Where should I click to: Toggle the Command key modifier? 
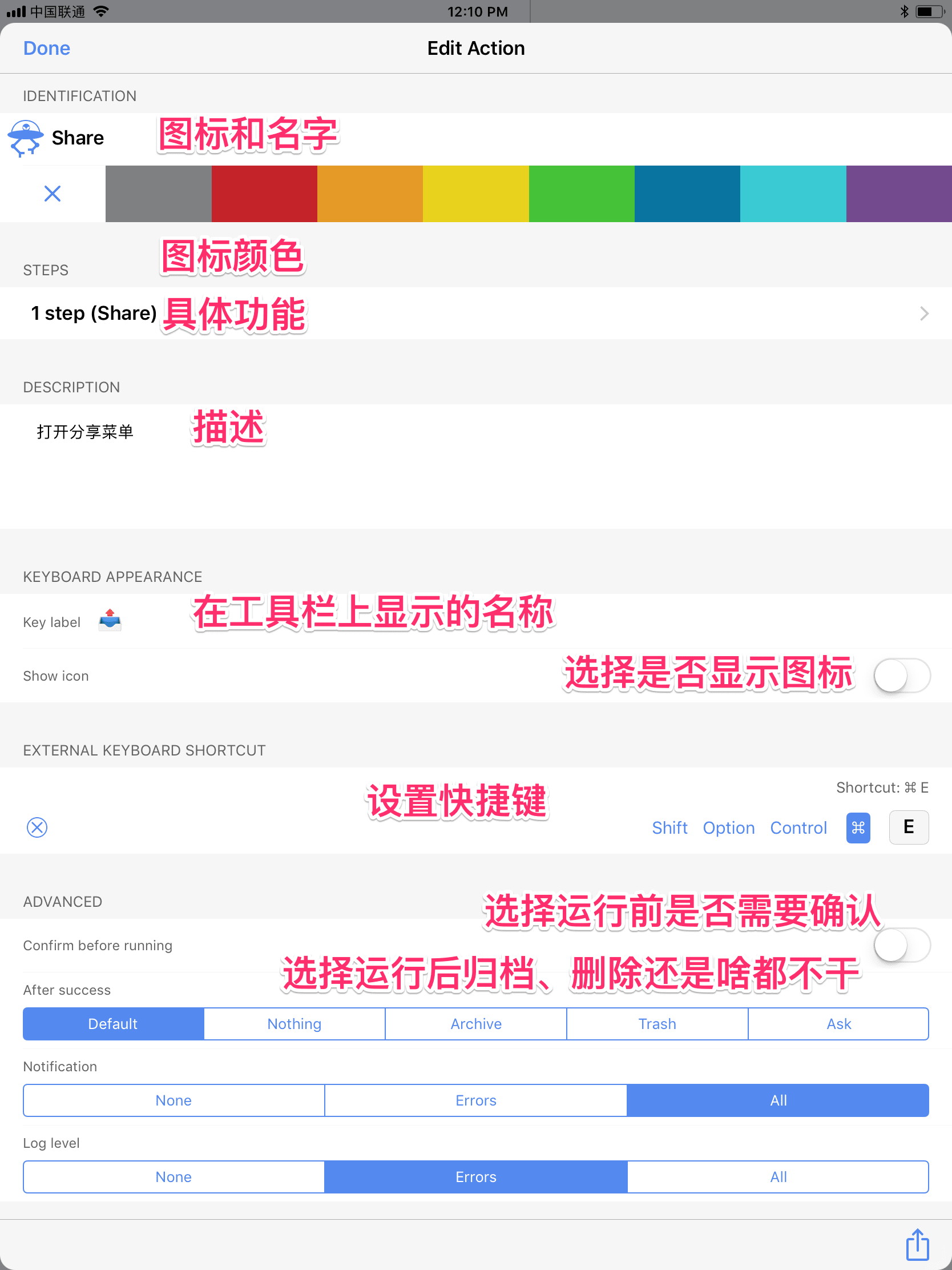coord(857,827)
